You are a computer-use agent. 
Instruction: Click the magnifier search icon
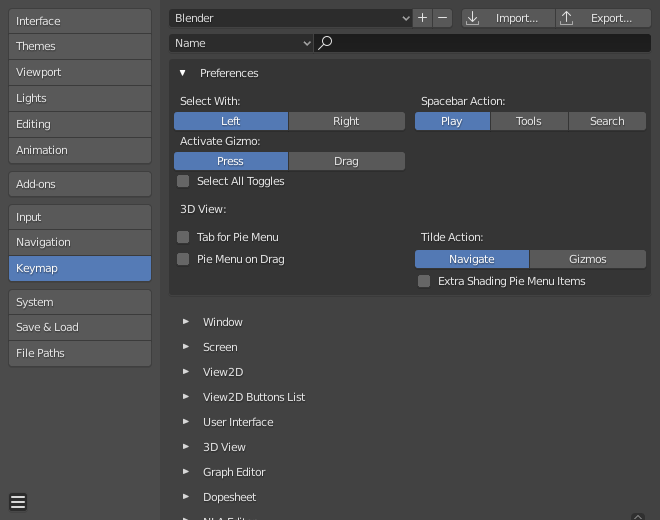pos(325,43)
